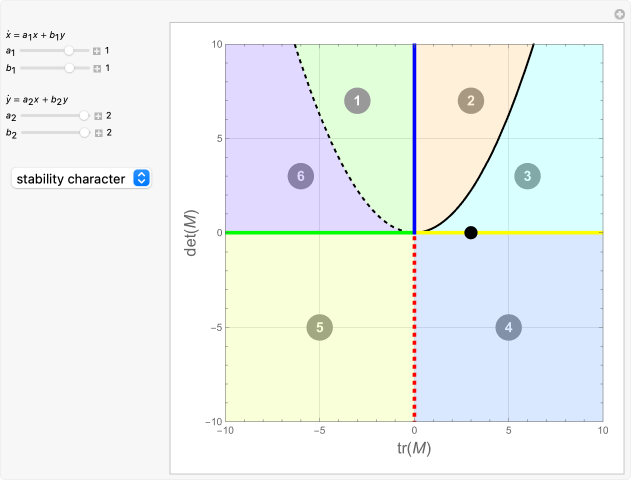Image resolution: width=631 pixels, height=481 pixels.
Task: Click the region 3 circle marker
Action: click(527, 176)
